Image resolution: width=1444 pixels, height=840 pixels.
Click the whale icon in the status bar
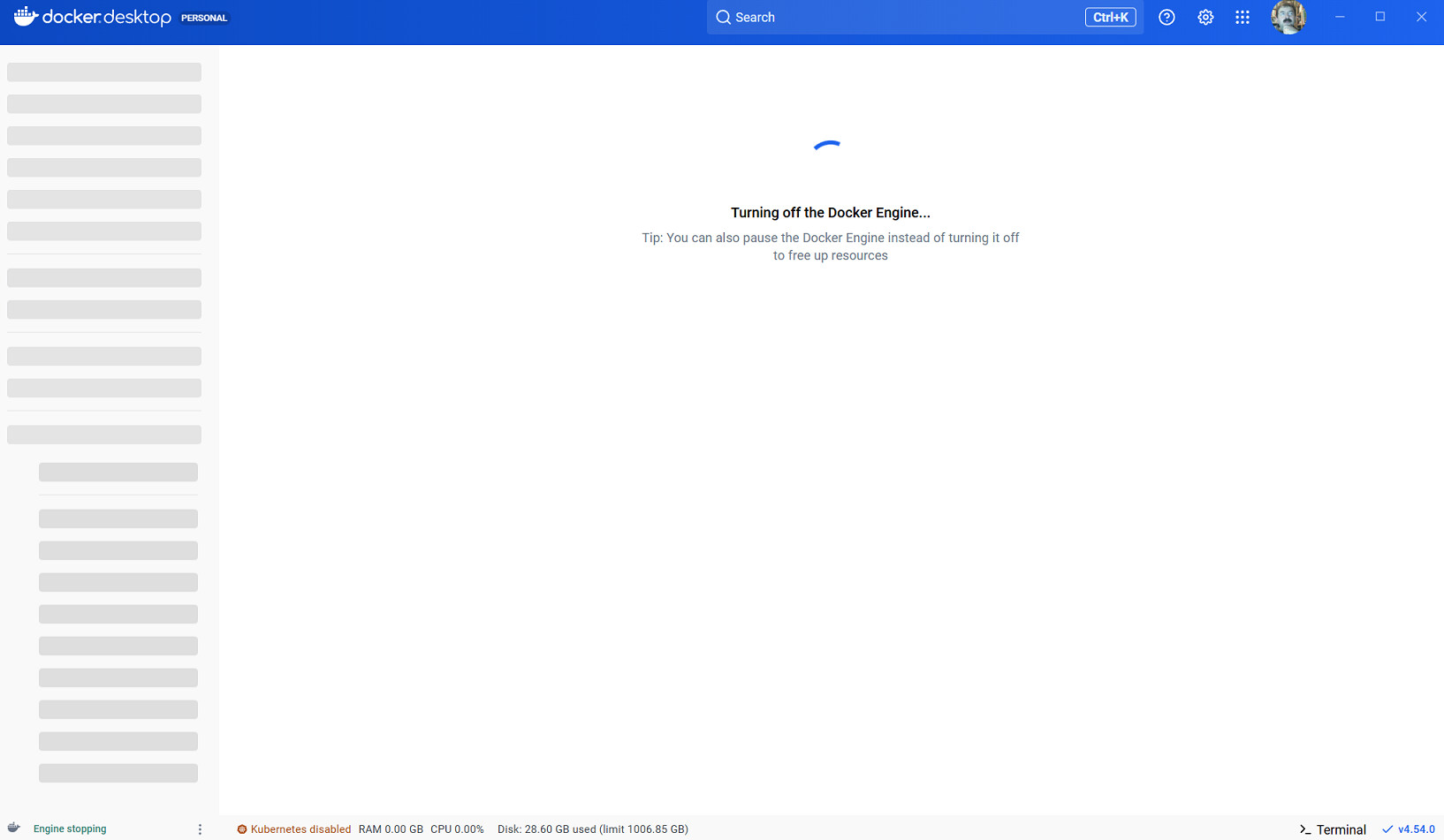12,829
